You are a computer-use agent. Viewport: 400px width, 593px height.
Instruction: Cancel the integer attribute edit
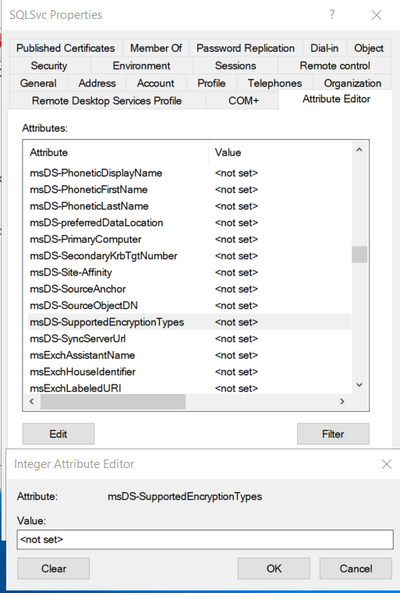355,568
